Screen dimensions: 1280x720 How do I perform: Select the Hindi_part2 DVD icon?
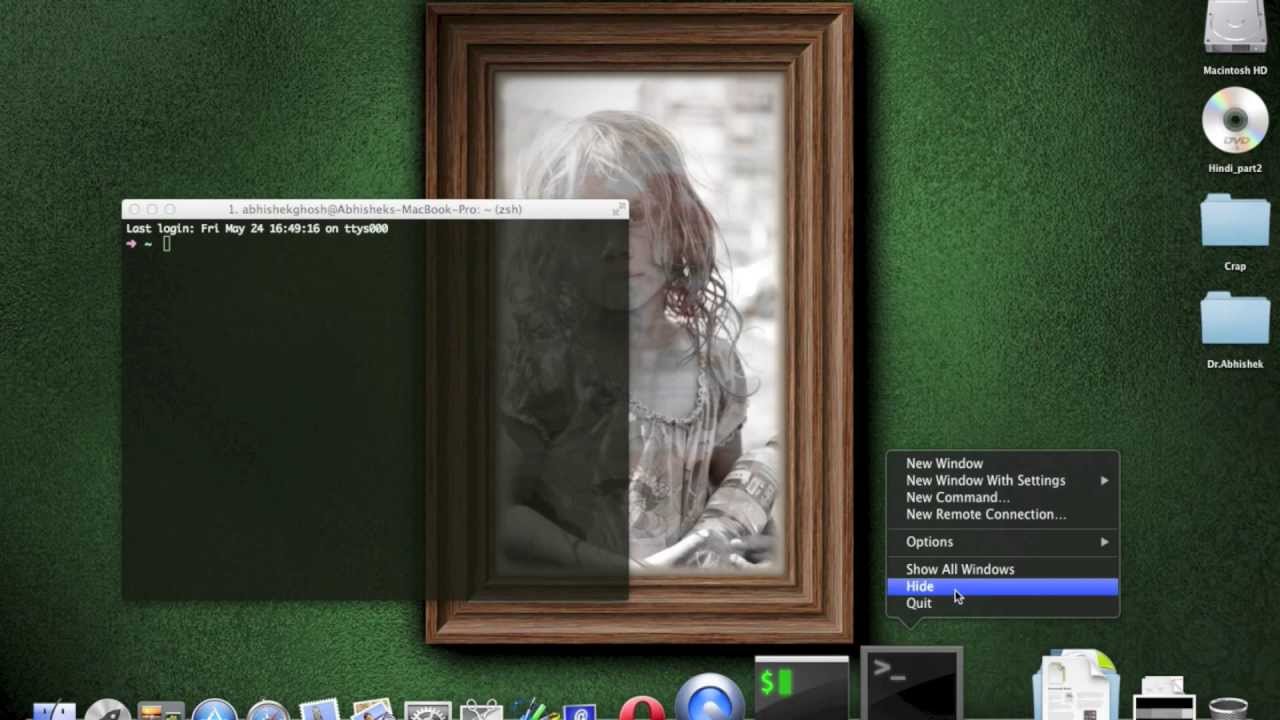click(1235, 120)
